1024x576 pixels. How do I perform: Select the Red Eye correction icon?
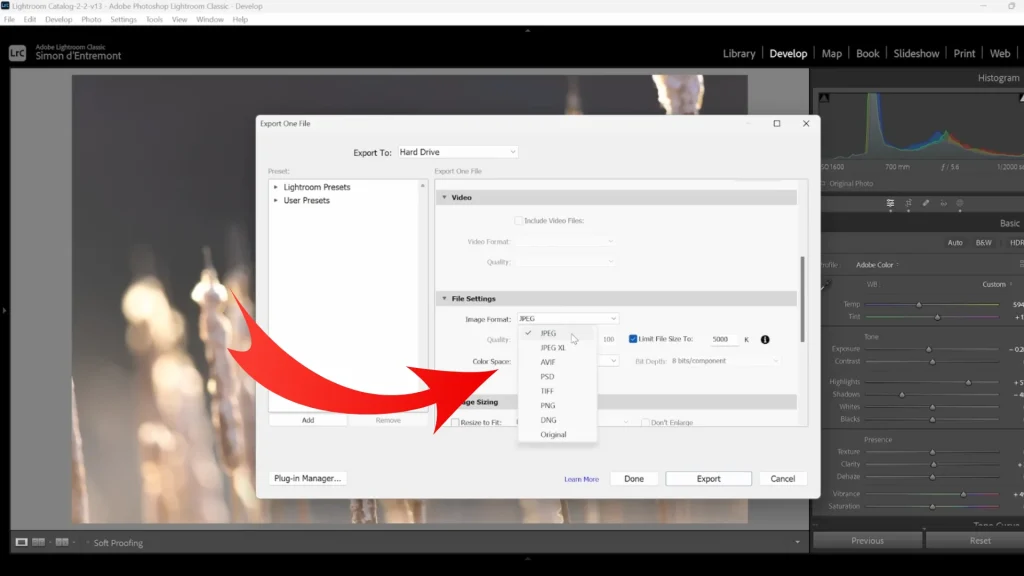[944, 204]
